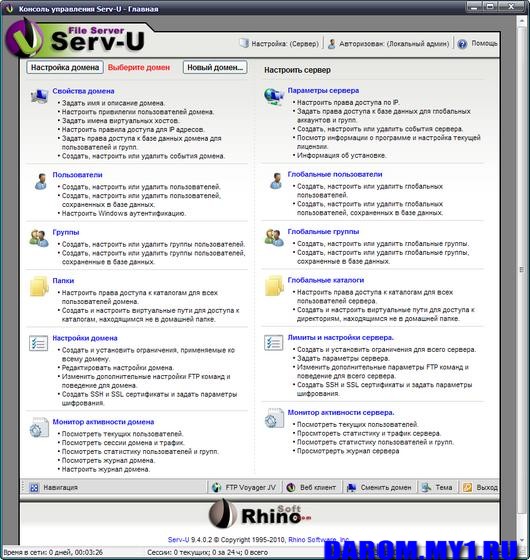The width and height of the screenshot is (530, 560).
Task: Click the Rhino Software, Inc. link
Action: (319, 540)
